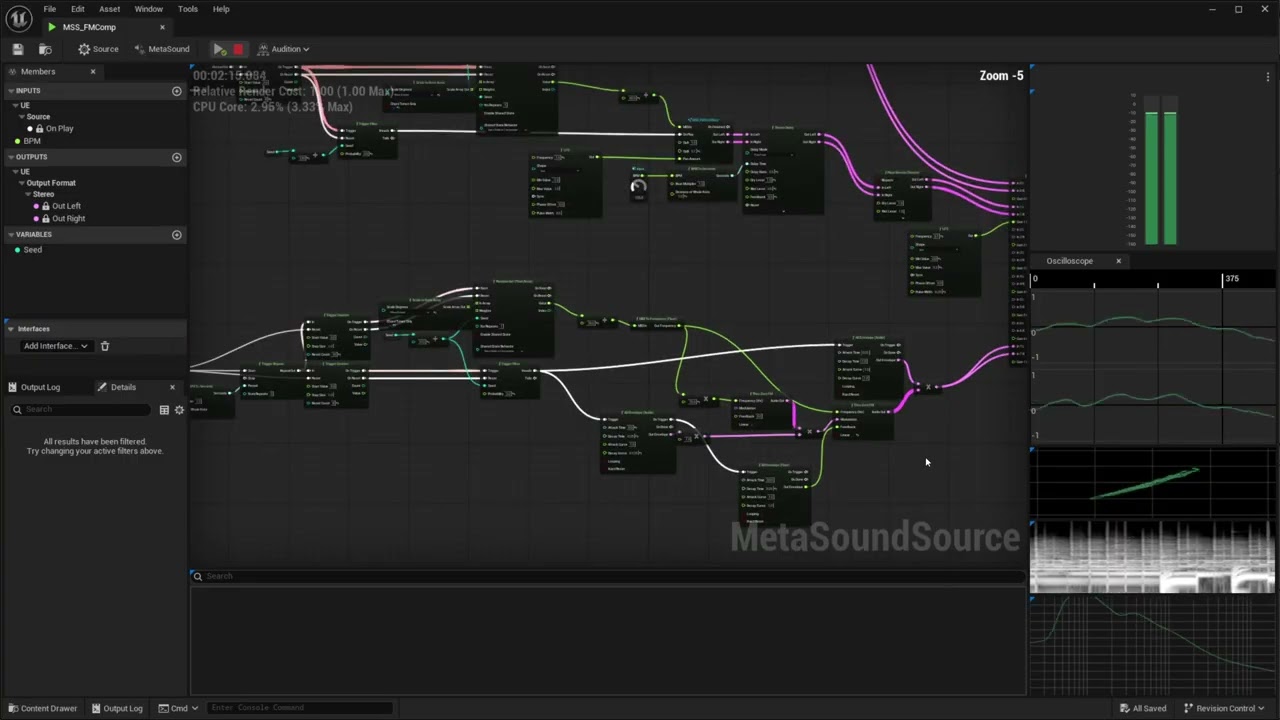
Task: Collapse the UE group under Inputs
Action: (15, 105)
